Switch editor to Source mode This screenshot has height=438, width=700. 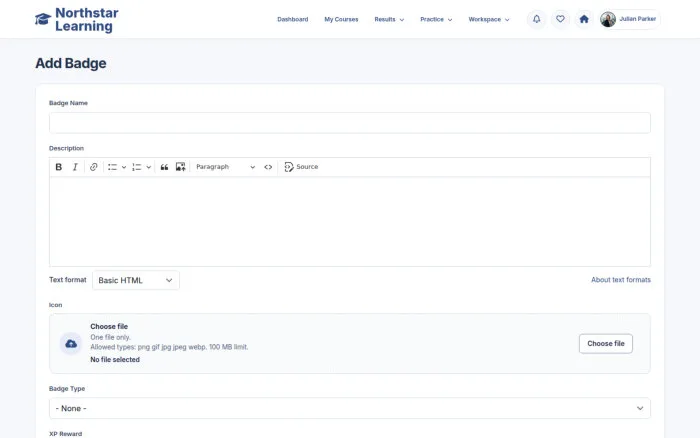coord(301,167)
